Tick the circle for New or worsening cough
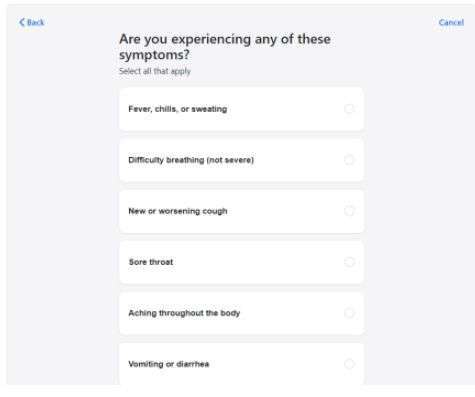 [349, 211]
